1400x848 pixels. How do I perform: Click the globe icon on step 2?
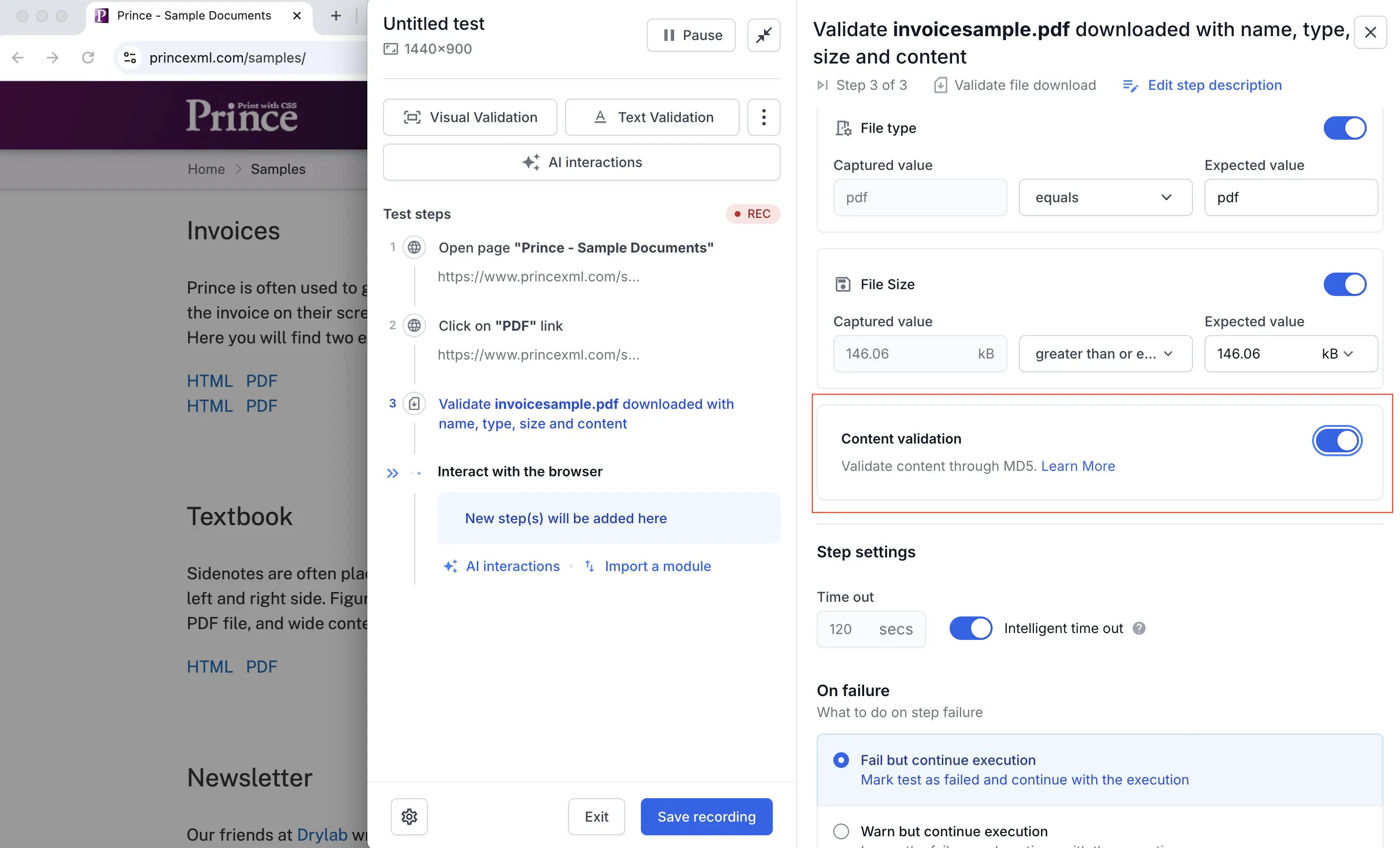[x=414, y=326]
